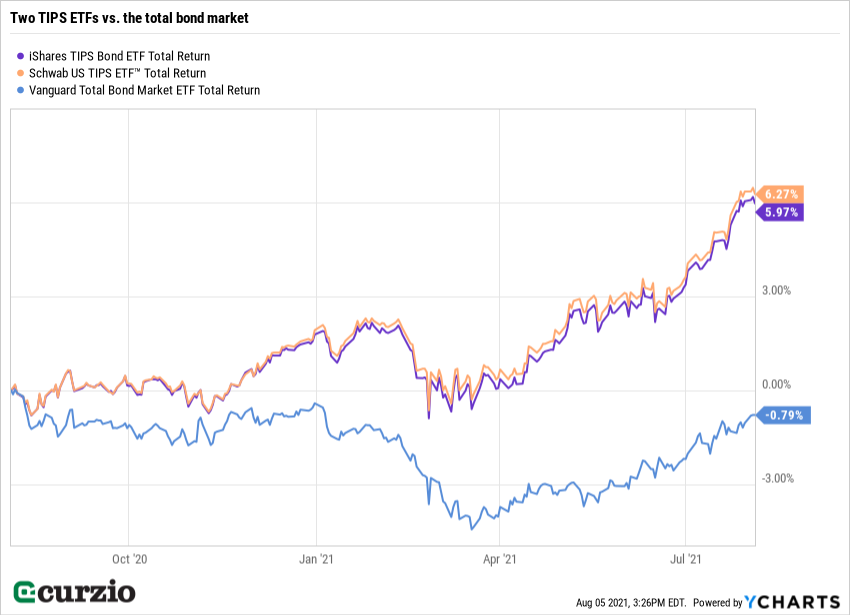Select Schwab US TIPS ETF legend label
The height and width of the screenshot is (615, 850).
click(x=117, y=73)
